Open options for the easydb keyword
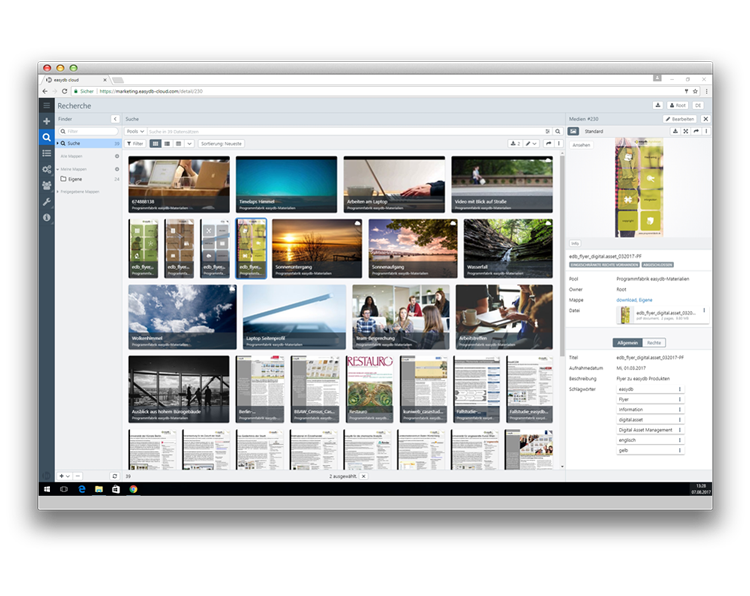Screen dimensions: 750x596 680,389
